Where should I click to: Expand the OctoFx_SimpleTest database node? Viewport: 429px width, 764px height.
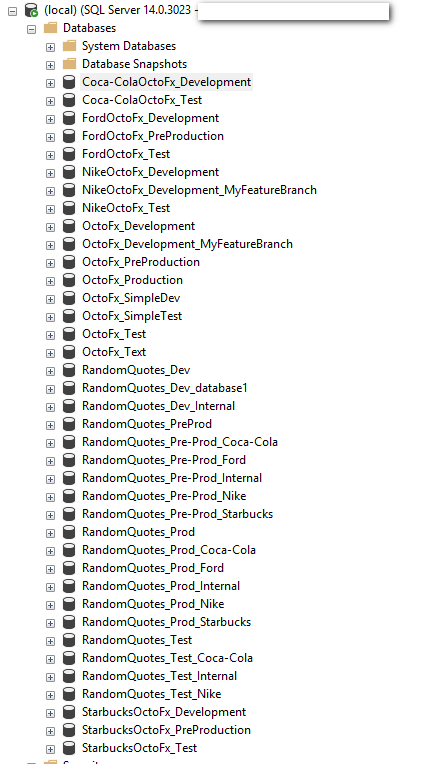(50, 317)
